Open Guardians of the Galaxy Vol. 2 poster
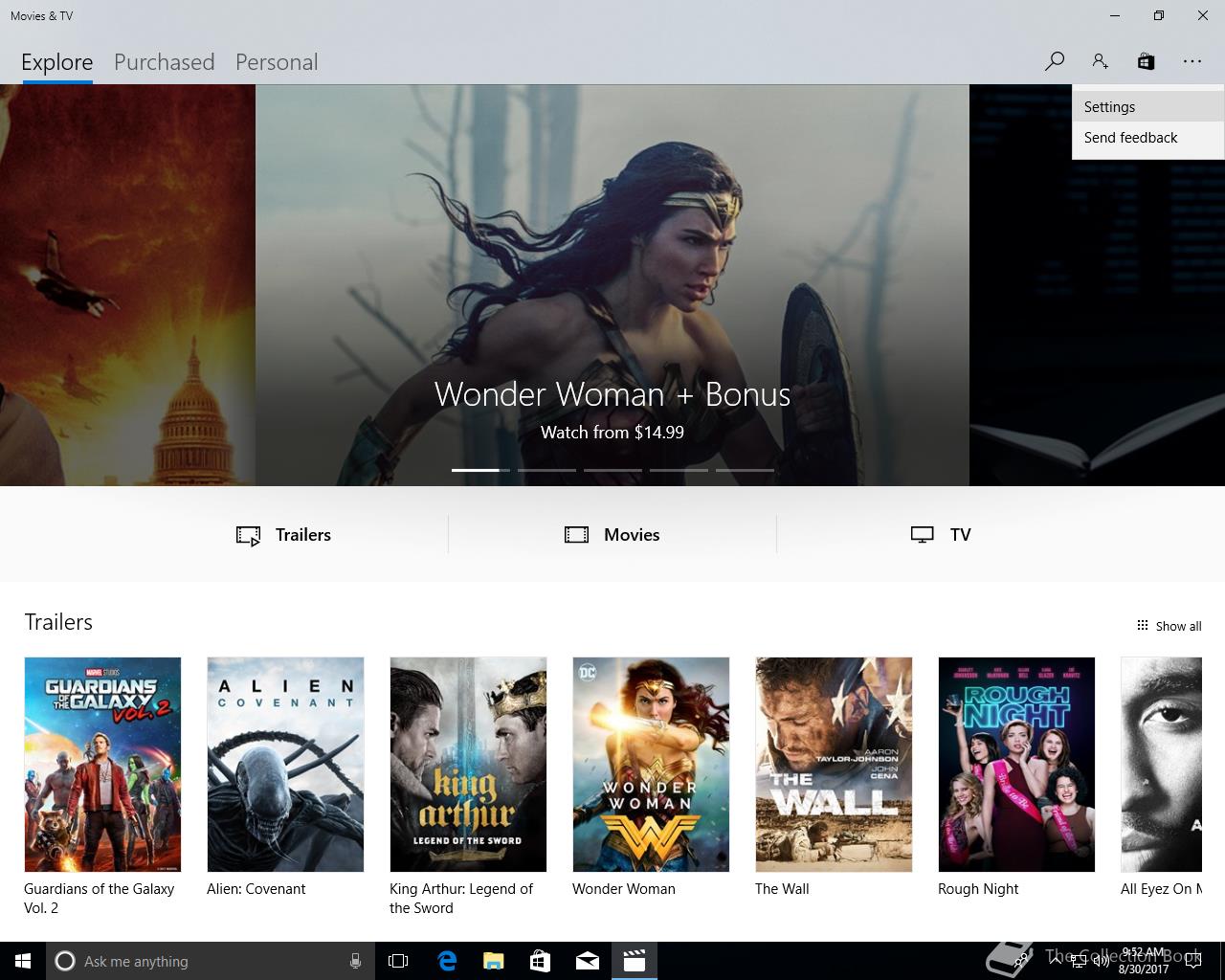This screenshot has height=980, width=1225. pyautogui.click(x=102, y=765)
